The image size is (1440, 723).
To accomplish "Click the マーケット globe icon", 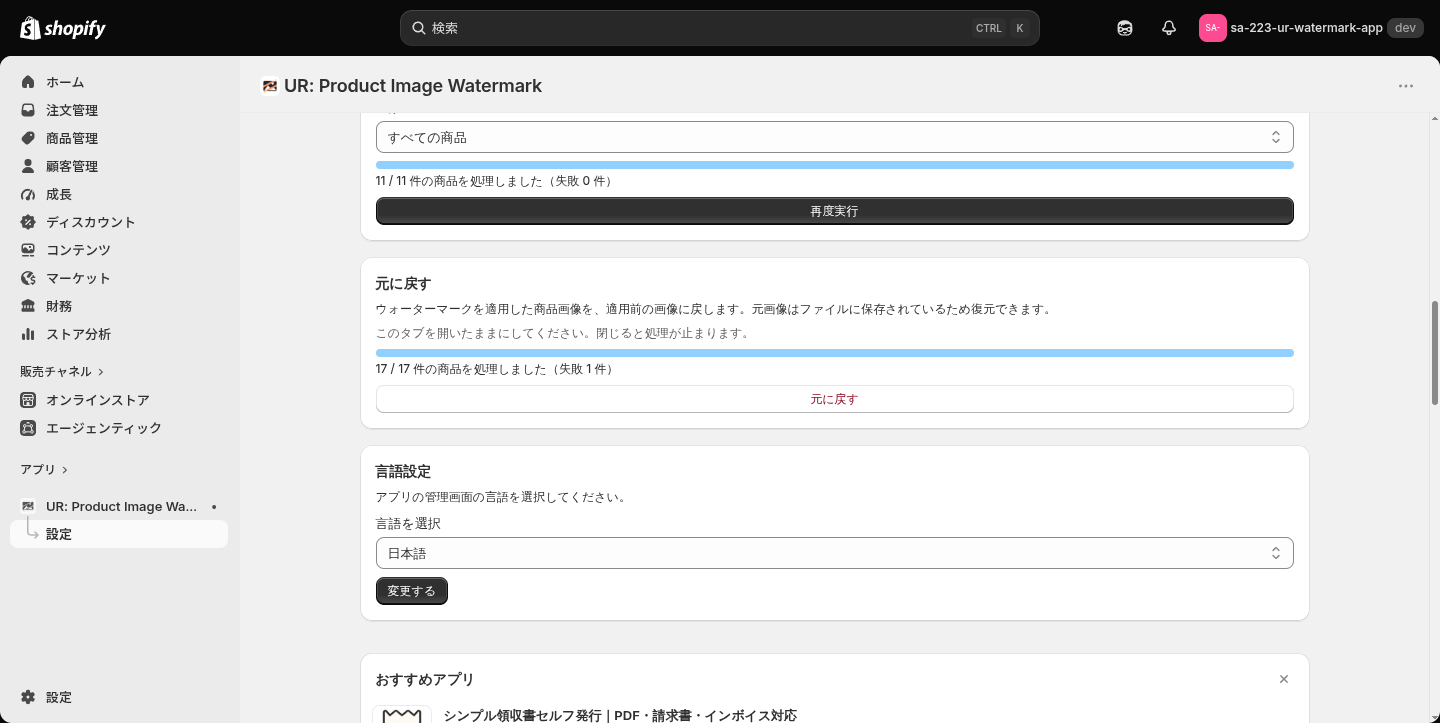I will coord(28,278).
